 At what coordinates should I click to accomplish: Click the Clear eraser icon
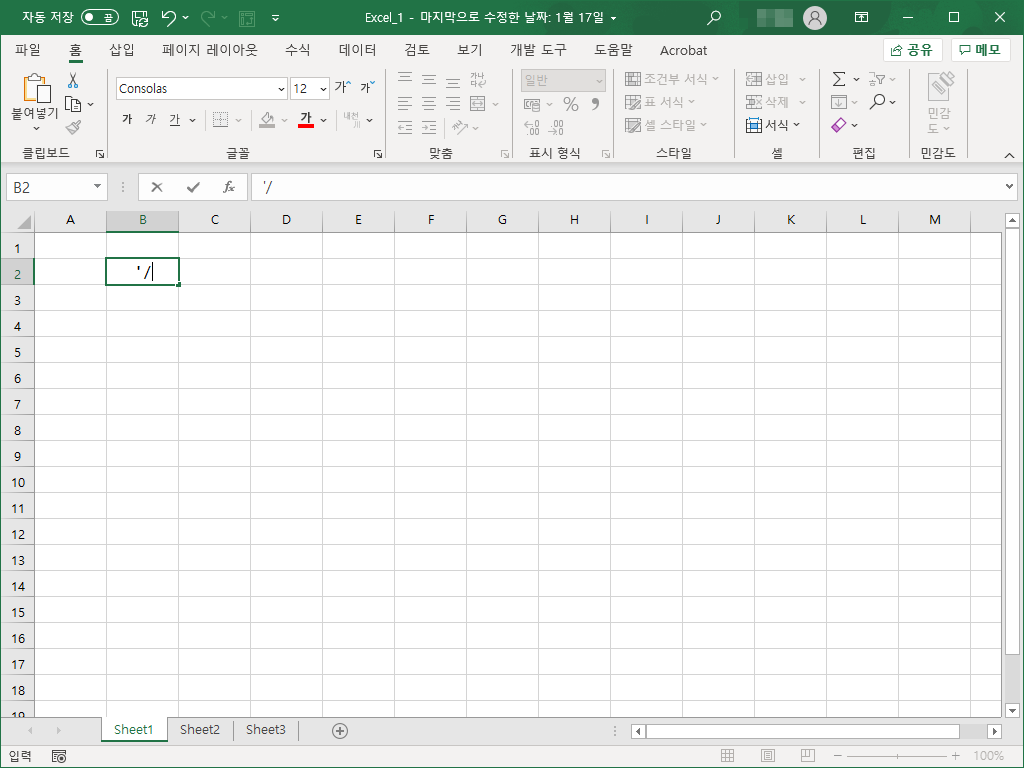click(839, 125)
